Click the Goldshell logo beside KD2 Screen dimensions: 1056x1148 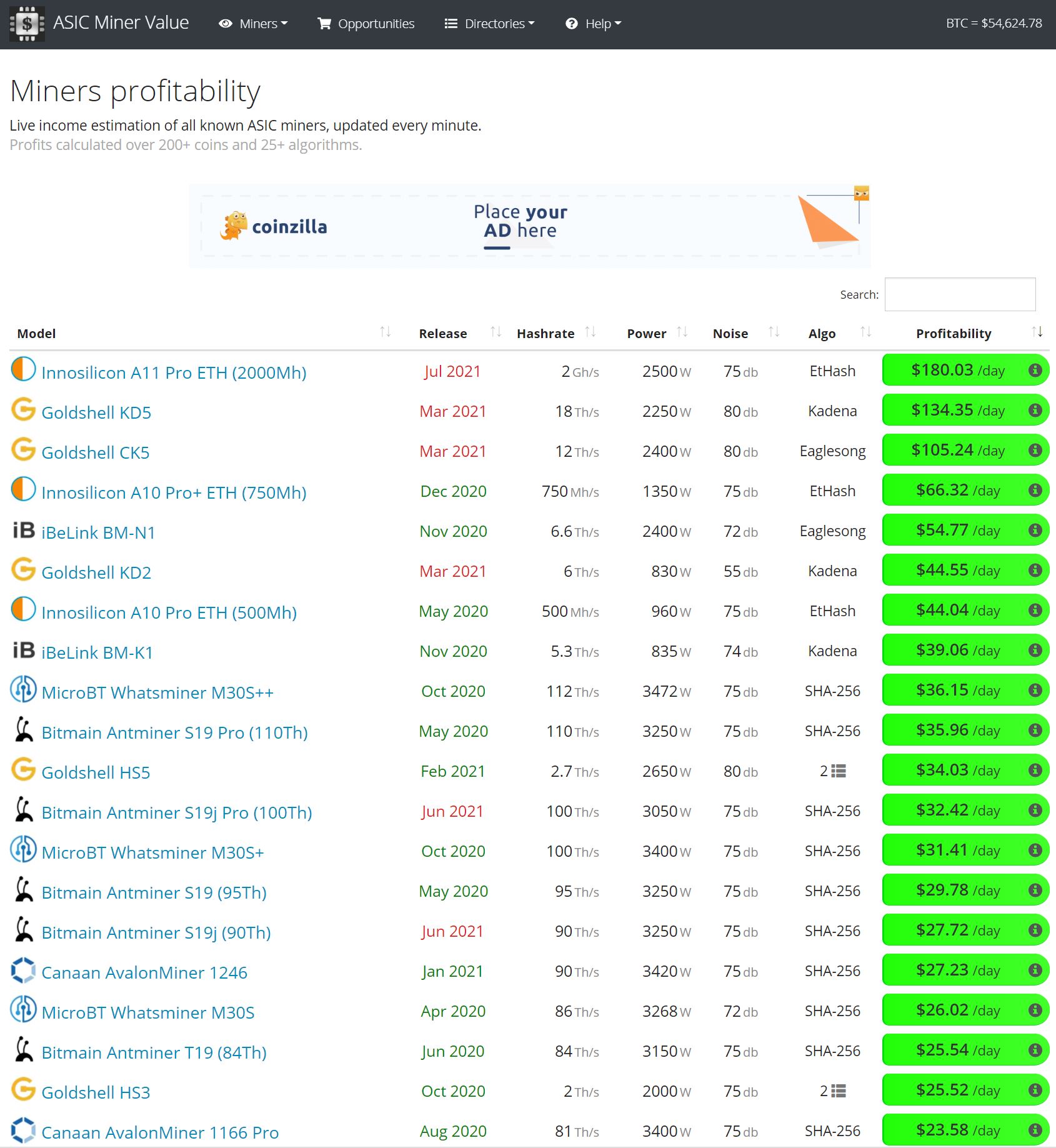click(x=24, y=569)
